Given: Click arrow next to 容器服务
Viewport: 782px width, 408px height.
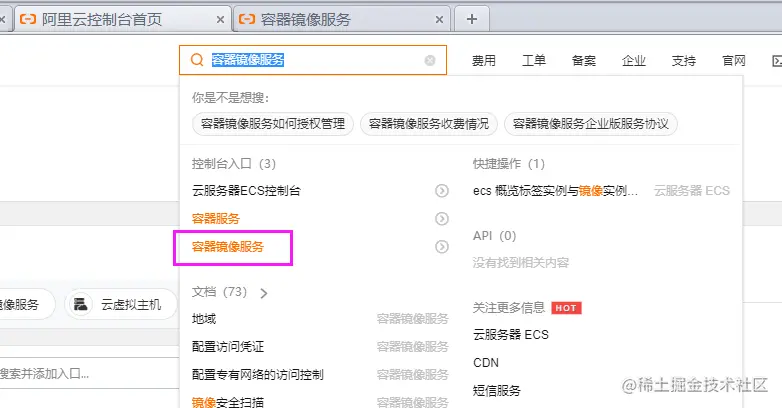Looking at the screenshot, I should coord(441,218).
